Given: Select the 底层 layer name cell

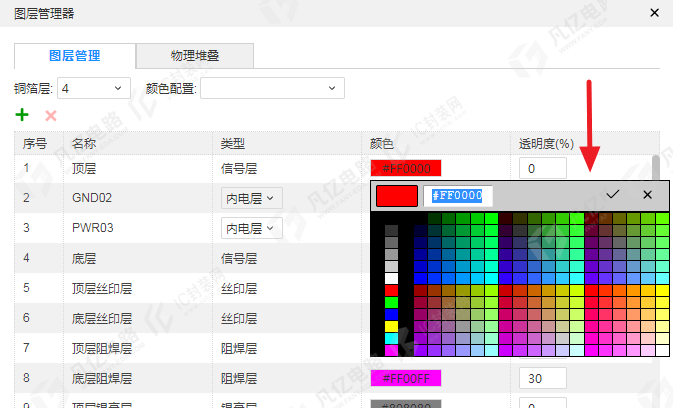Looking at the screenshot, I should click(x=84, y=259).
